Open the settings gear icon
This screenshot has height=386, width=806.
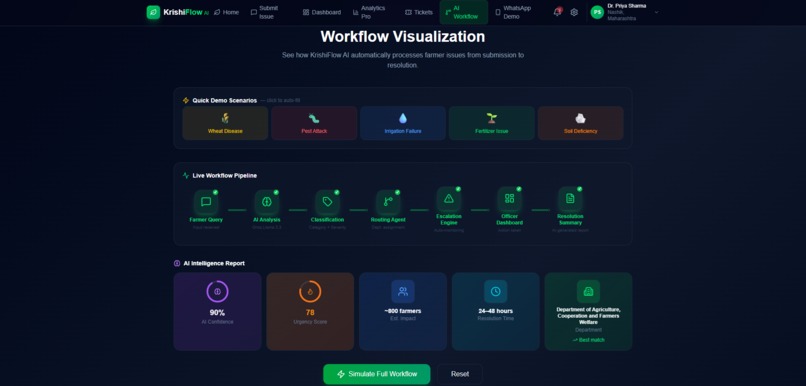click(x=574, y=12)
